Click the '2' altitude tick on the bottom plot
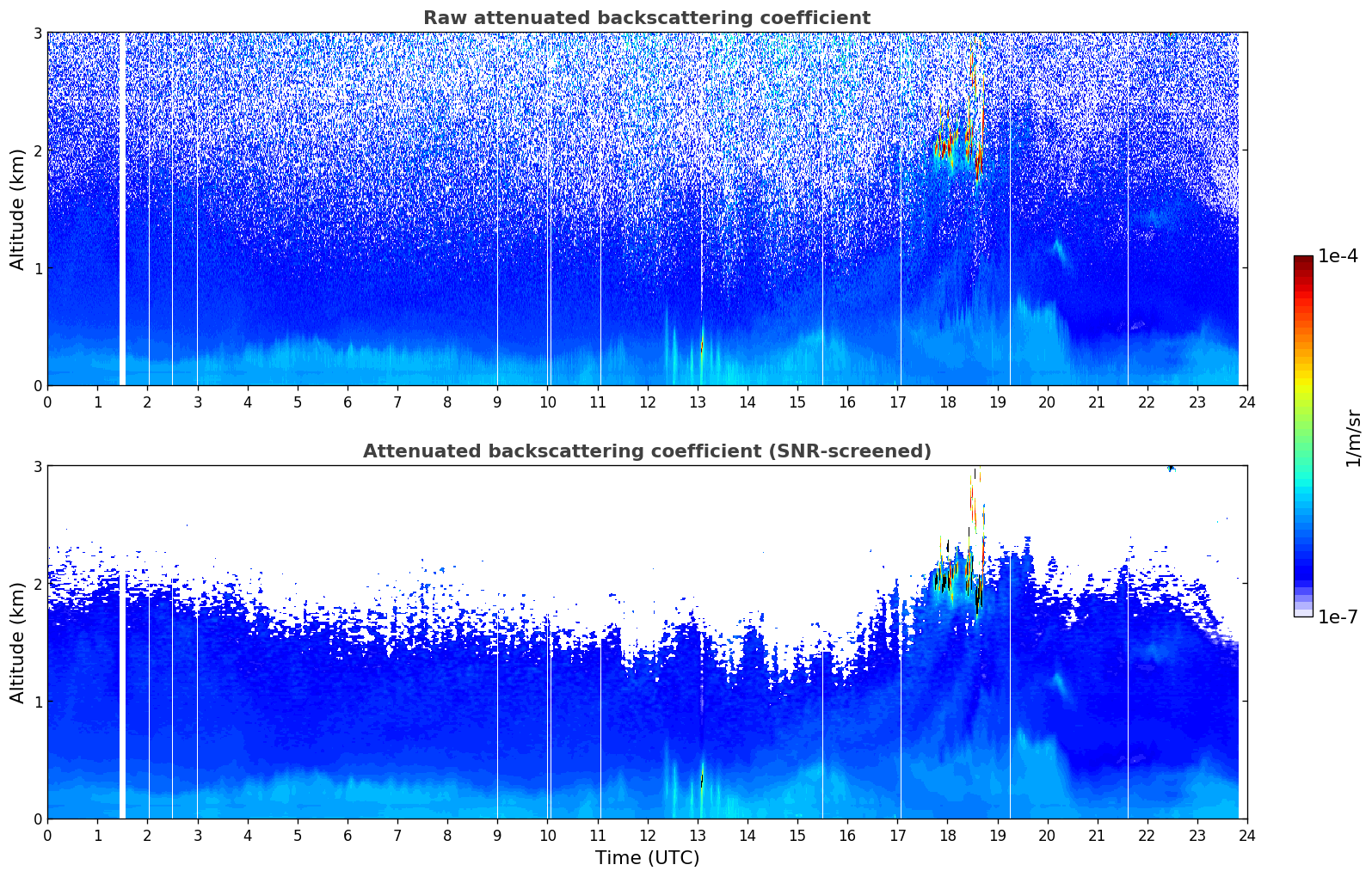 click(x=38, y=584)
